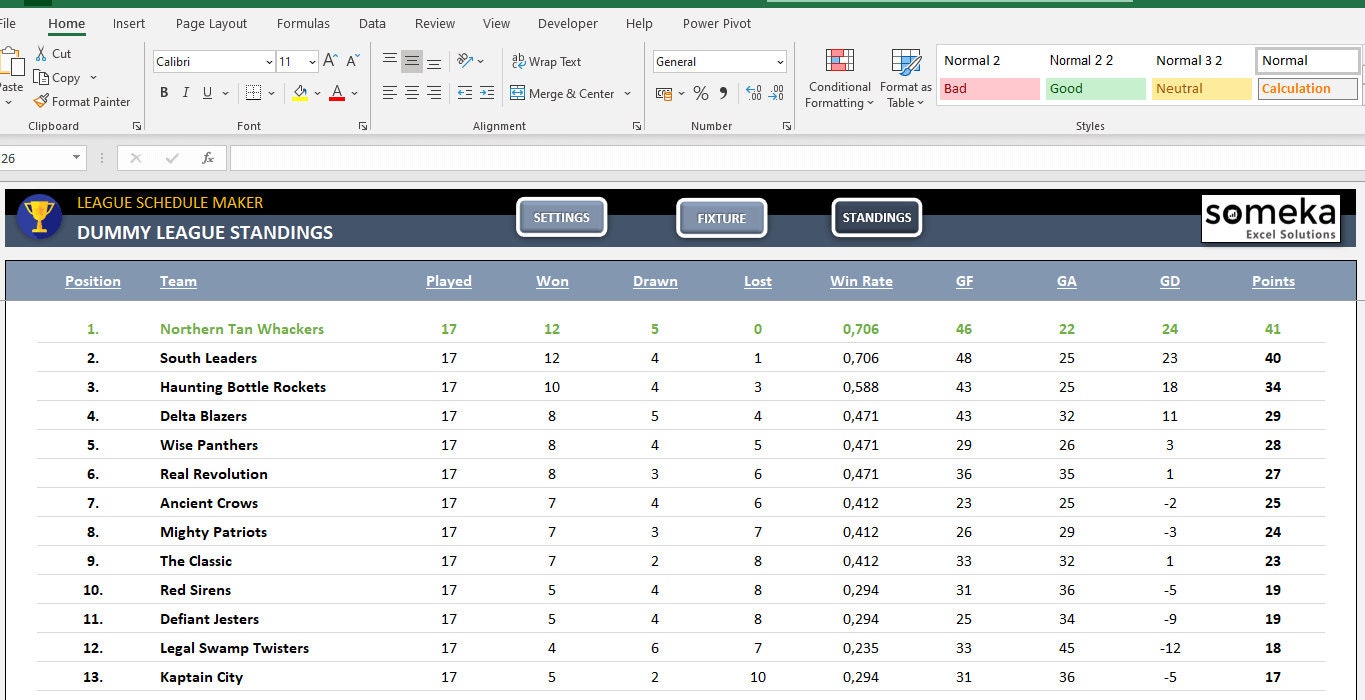
Task: Click the formula bar enter checkmark
Action: pos(172,158)
